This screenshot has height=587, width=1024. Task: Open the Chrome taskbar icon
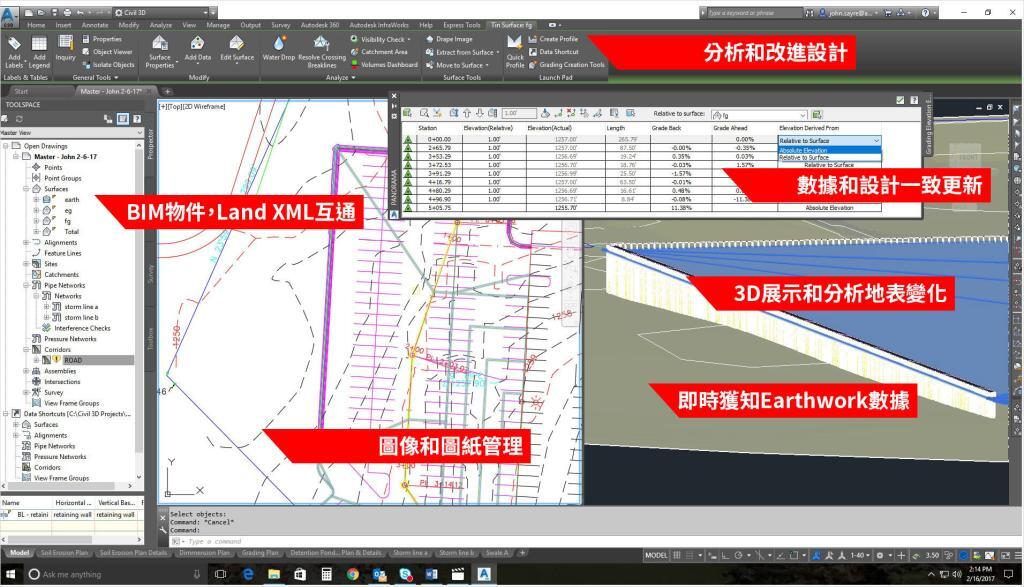pyautogui.click(x=353, y=574)
